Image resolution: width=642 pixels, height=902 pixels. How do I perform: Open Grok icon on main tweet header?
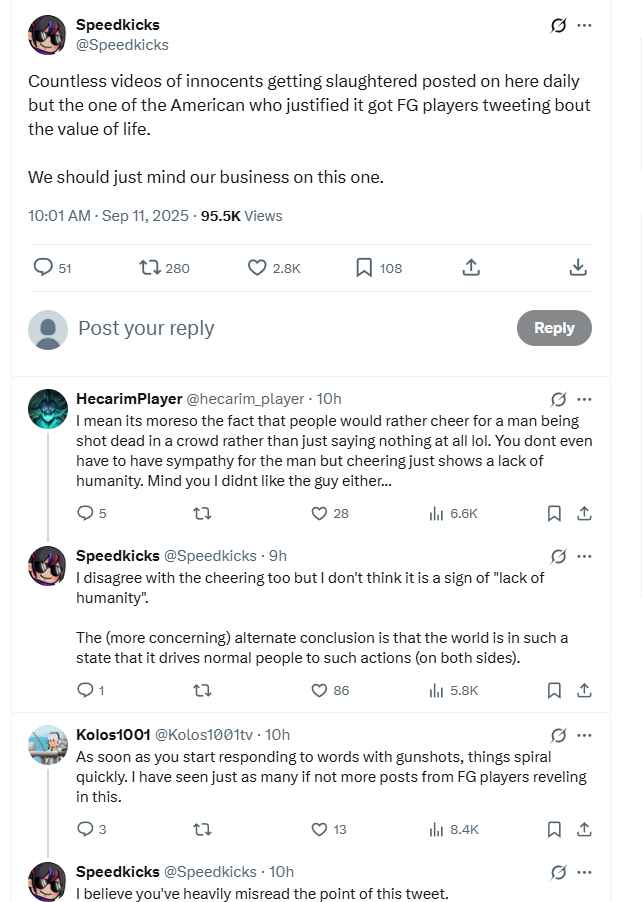tap(559, 26)
